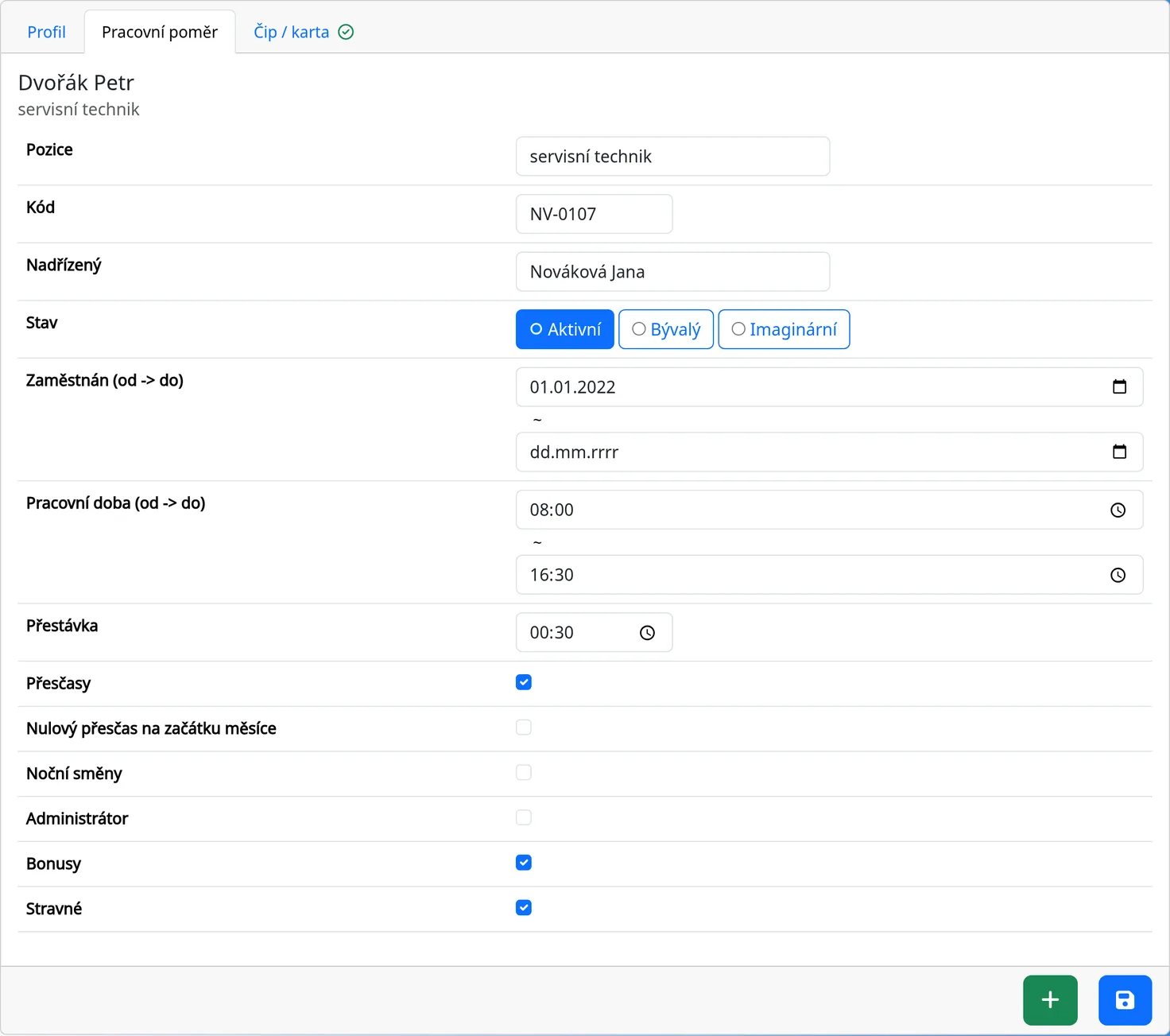Click the green plus add button
Screen dimensions: 1170x1036
point(1050,1000)
